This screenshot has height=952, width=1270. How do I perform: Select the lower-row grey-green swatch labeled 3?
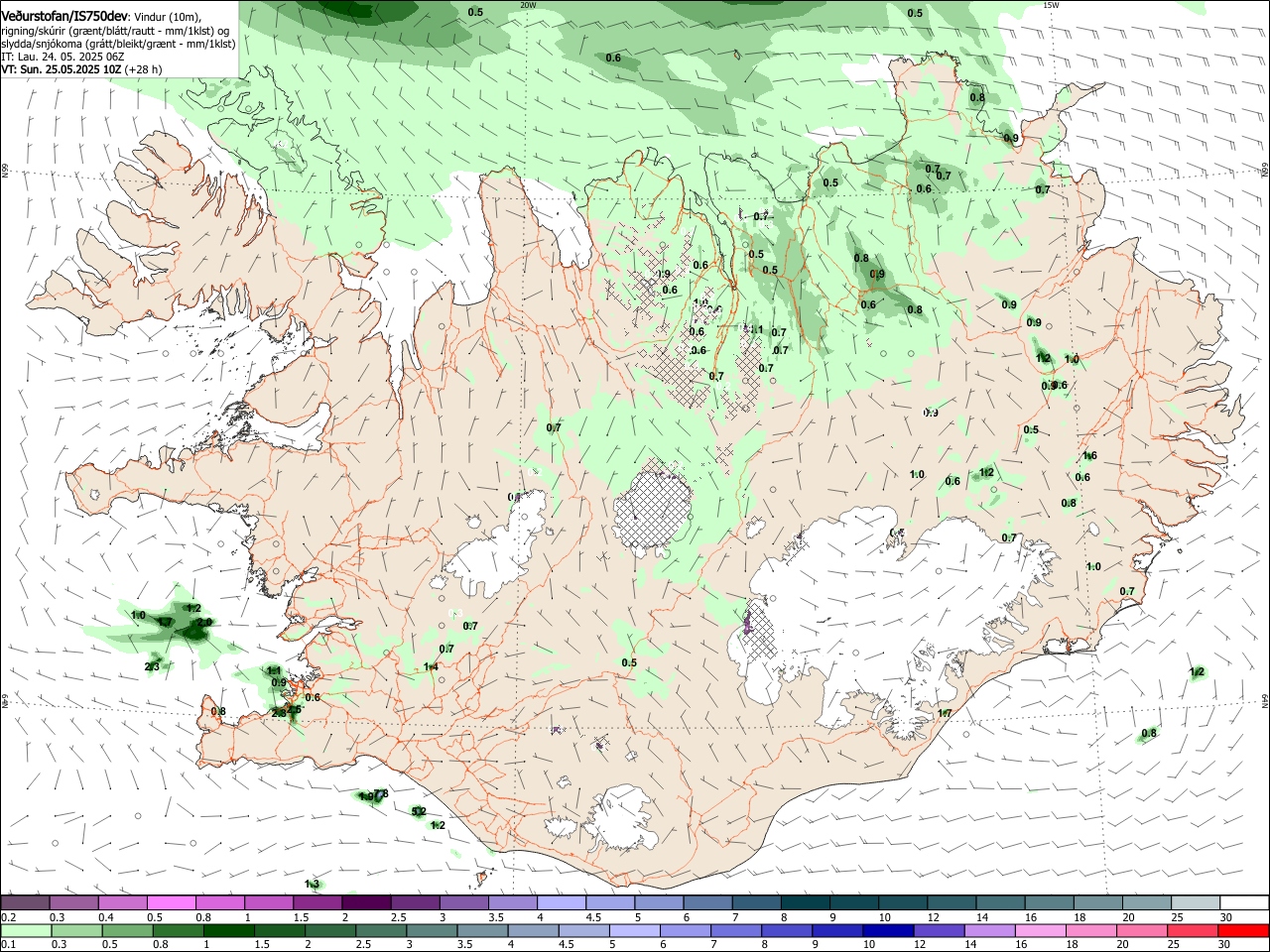432,931
